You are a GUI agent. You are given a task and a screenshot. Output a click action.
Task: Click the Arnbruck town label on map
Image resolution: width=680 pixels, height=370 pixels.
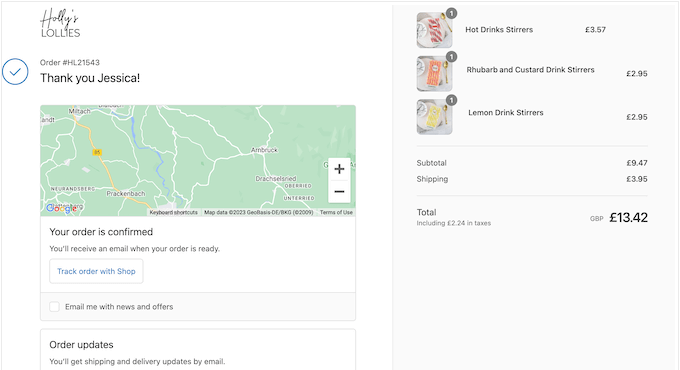point(264,150)
